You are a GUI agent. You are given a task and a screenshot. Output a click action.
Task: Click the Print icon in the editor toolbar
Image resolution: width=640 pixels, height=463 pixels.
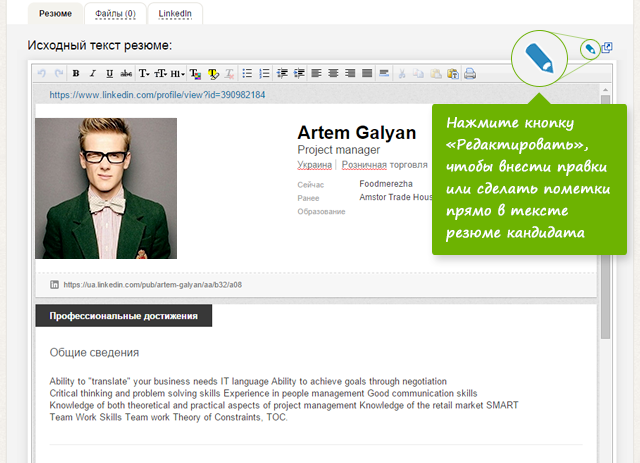[470, 73]
